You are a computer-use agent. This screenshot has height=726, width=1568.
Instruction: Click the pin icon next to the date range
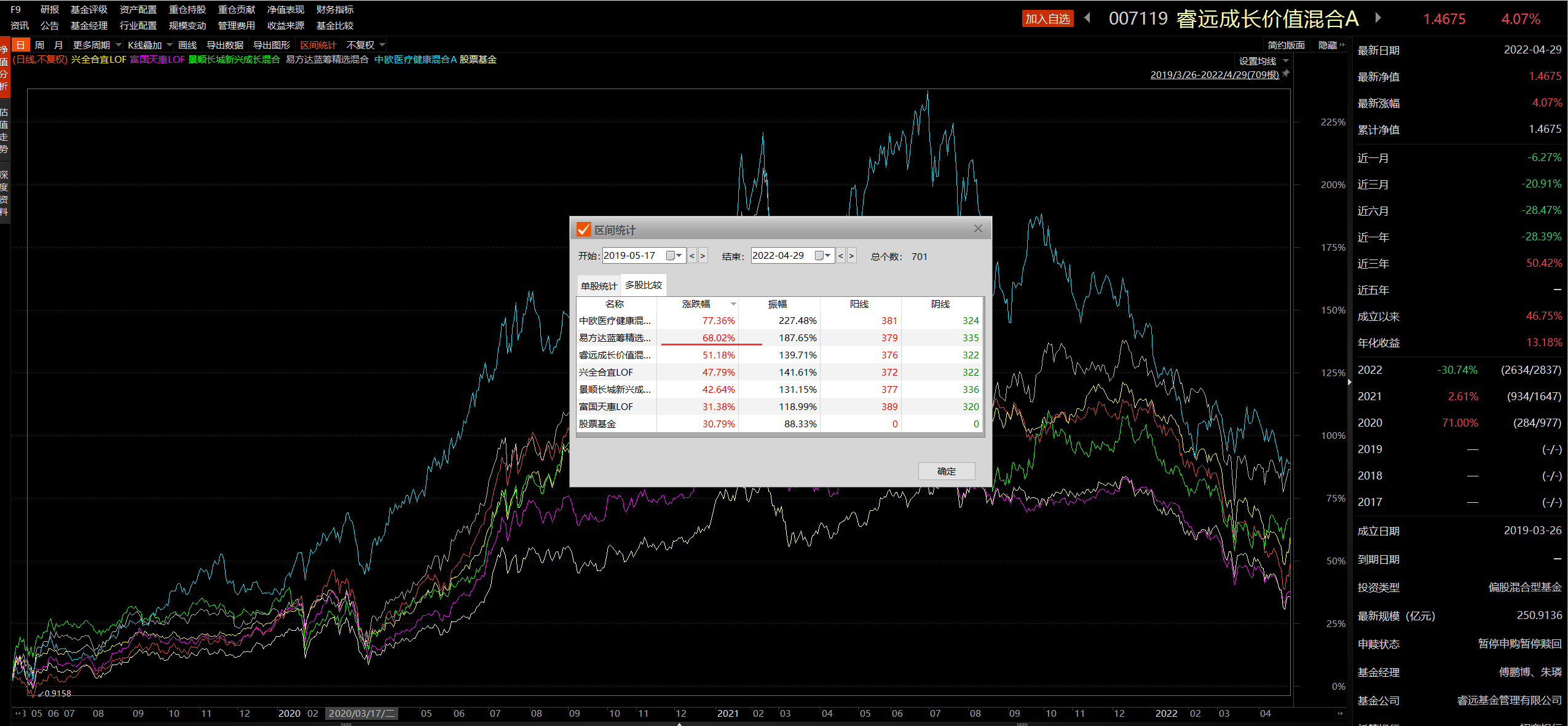[x=1285, y=74]
